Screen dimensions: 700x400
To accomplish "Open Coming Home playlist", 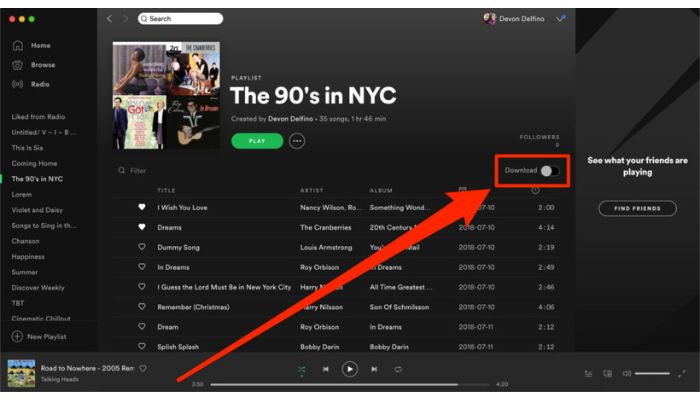I will 34,163.
